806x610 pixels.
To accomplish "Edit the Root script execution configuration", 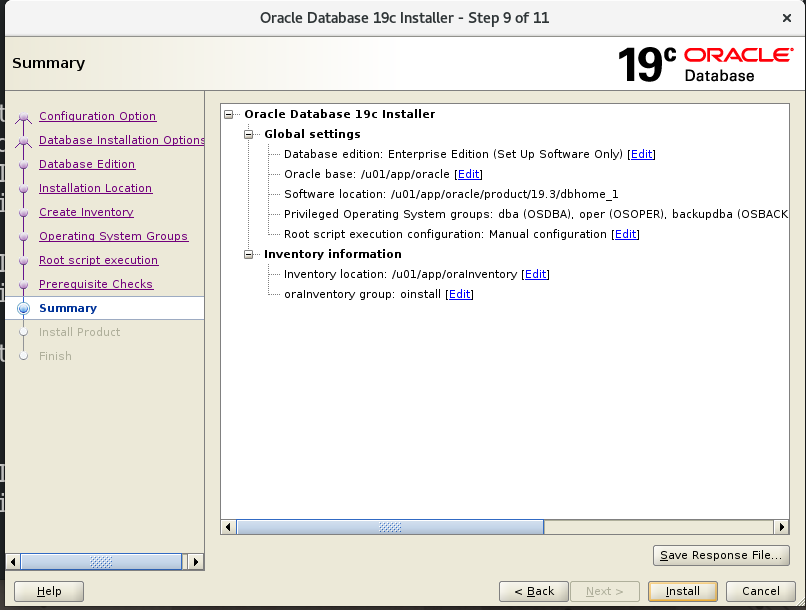I will pyautogui.click(x=626, y=234).
